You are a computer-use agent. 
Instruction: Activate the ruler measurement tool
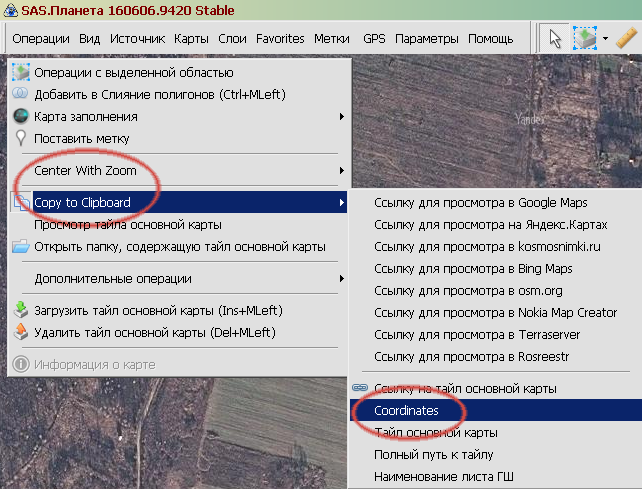[x=626, y=39]
